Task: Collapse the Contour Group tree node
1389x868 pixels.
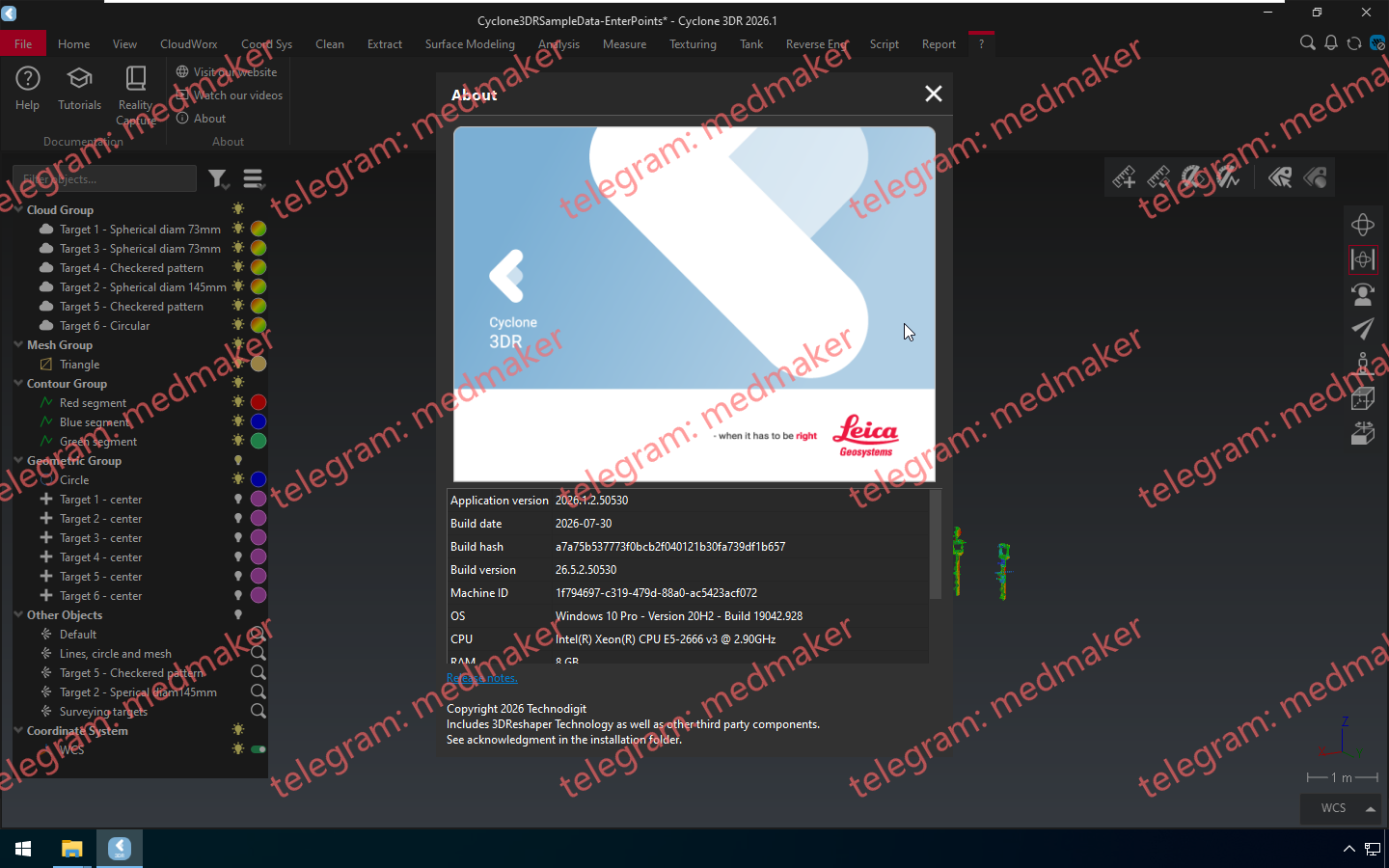Action: point(18,383)
